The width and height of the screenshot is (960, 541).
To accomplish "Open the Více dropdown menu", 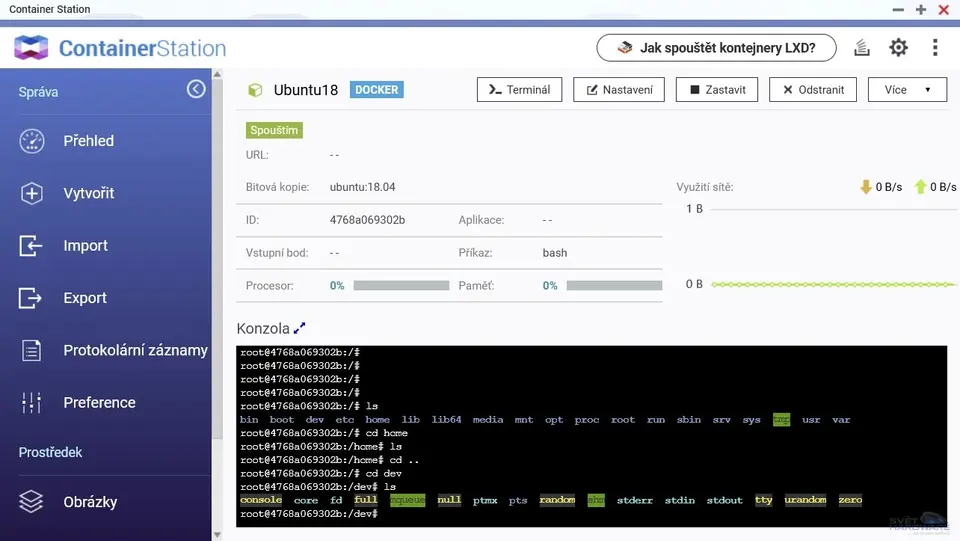I will [907, 90].
